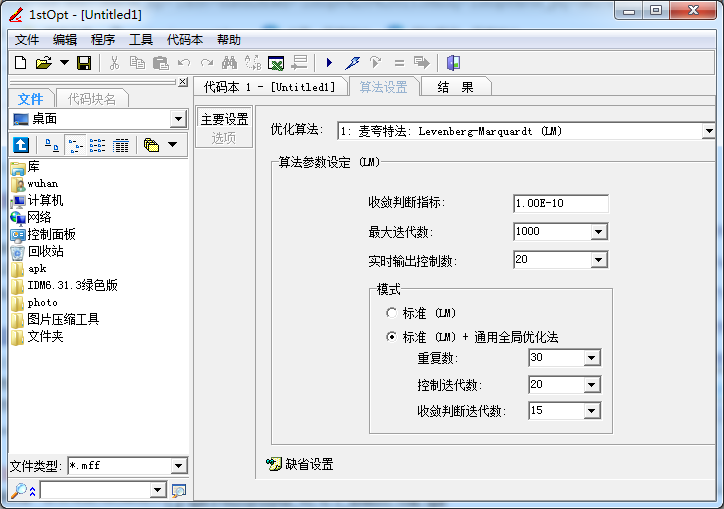The image size is (724, 509).
Task: Open the 帮助 menu
Action: (x=229, y=40)
